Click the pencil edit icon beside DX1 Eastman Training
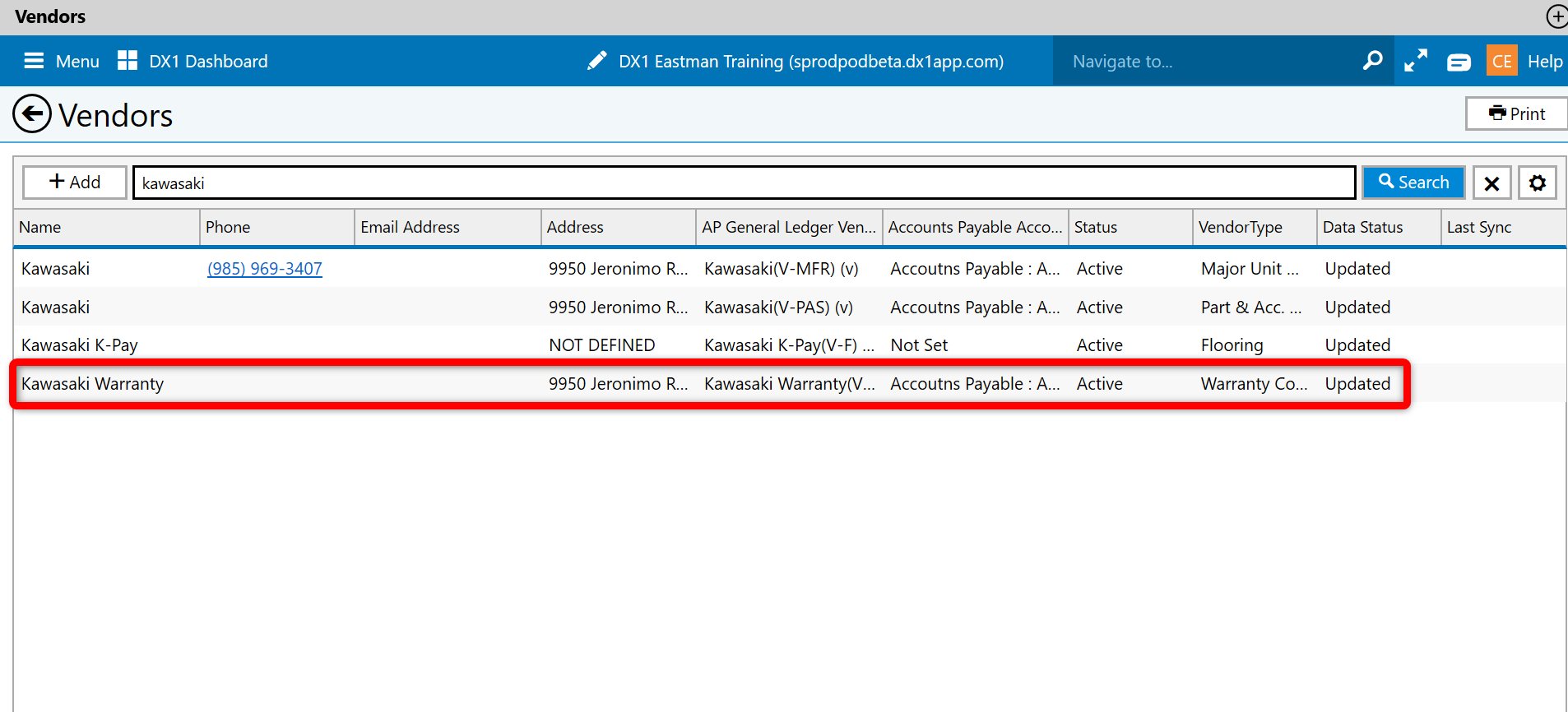The image size is (1568, 712). (x=597, y=61)
